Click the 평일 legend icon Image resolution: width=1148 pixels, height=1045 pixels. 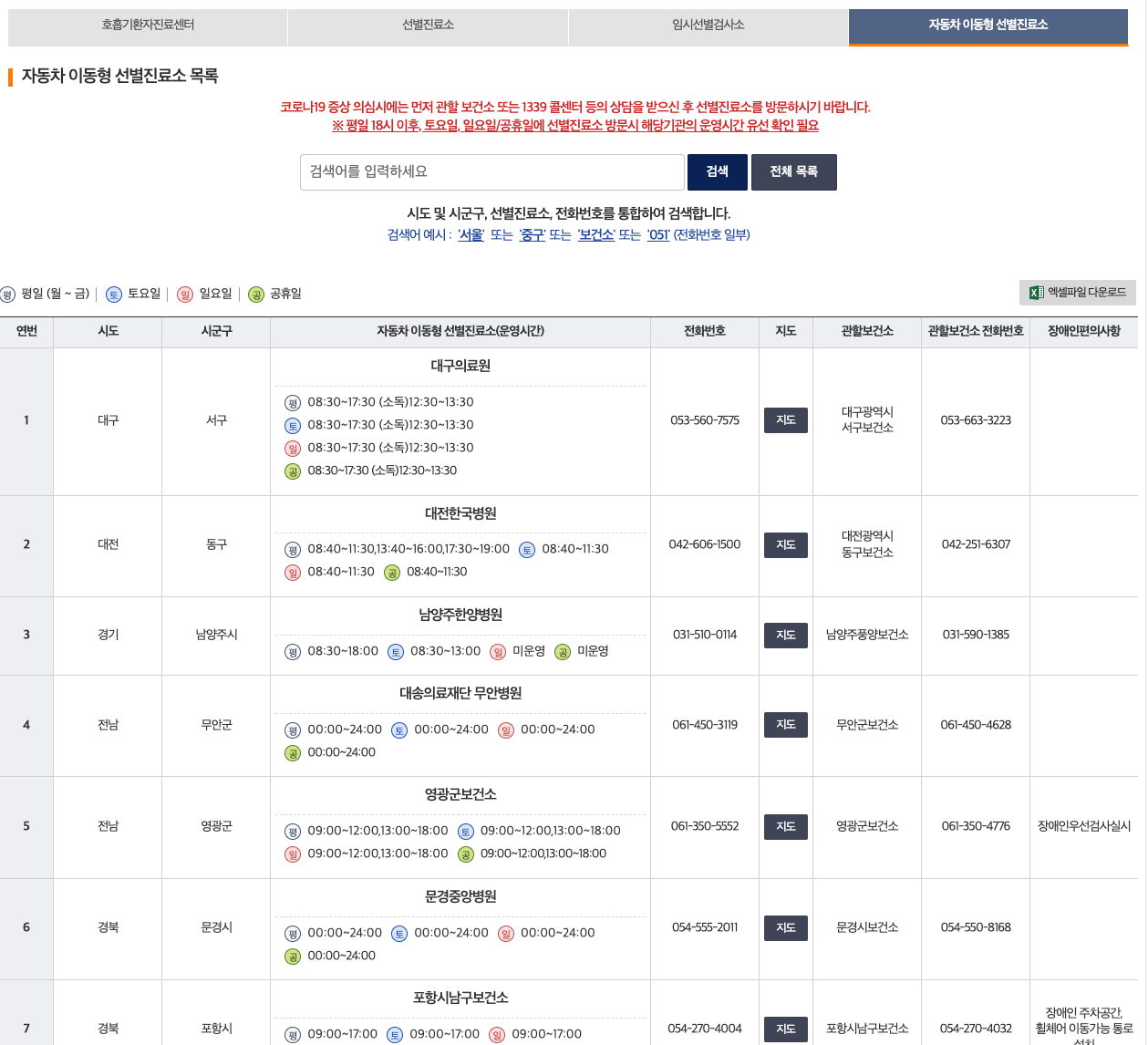[8, 294]
